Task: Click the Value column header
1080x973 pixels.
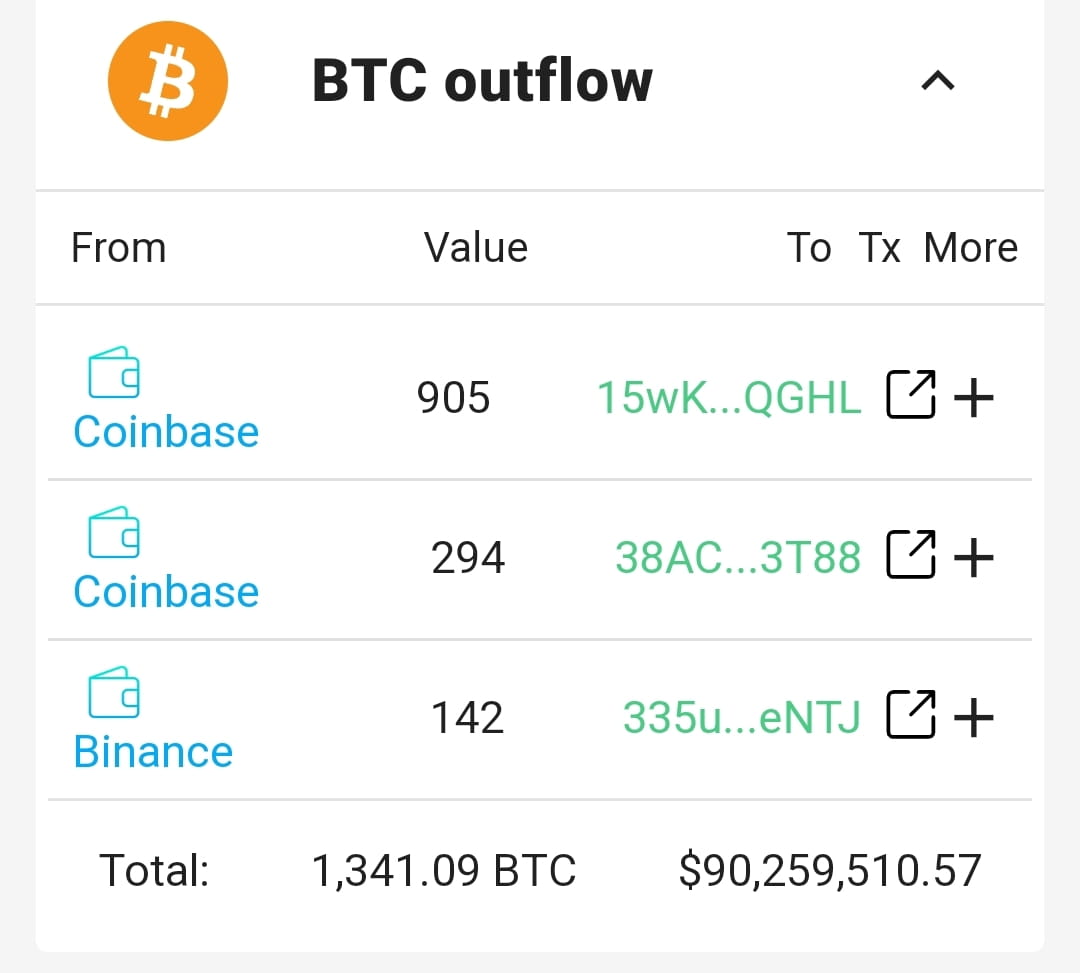Action: 476,247
